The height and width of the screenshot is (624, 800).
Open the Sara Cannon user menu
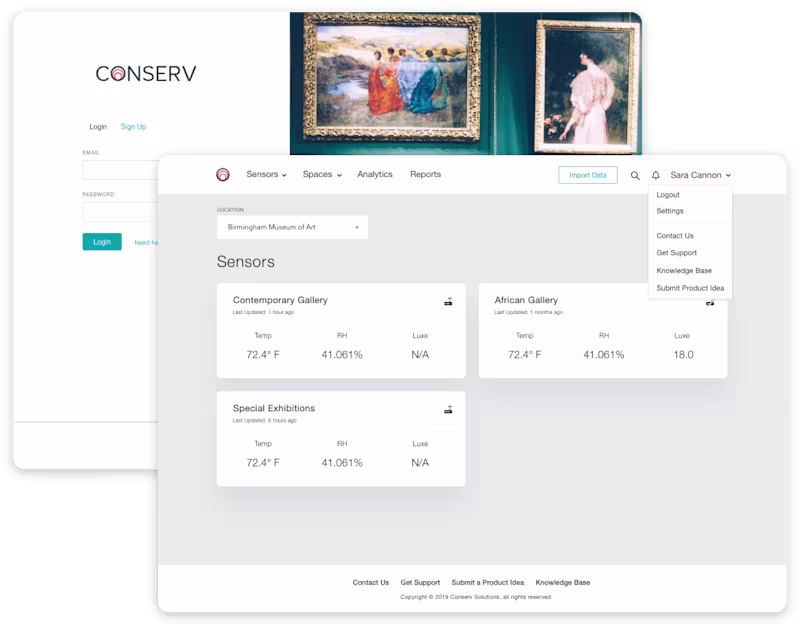[x=701, y=175]
